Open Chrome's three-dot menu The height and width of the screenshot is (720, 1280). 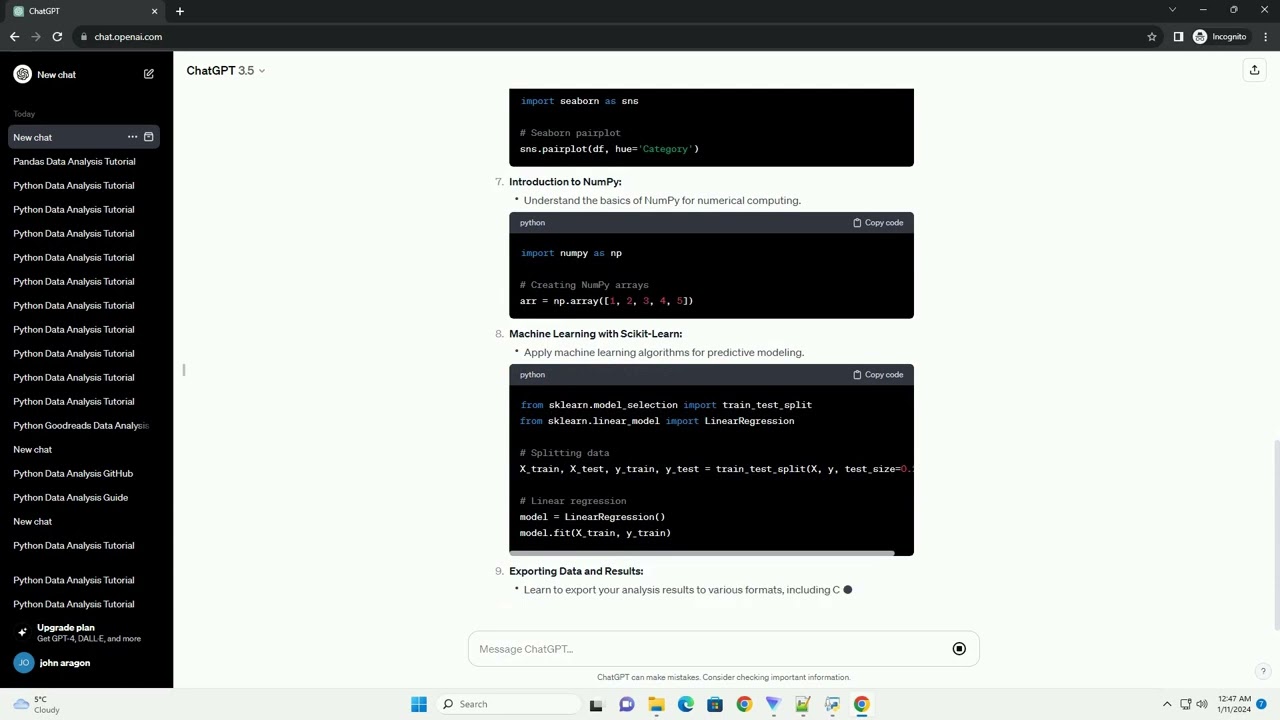pyautogui.click(x=1265, y=37)
